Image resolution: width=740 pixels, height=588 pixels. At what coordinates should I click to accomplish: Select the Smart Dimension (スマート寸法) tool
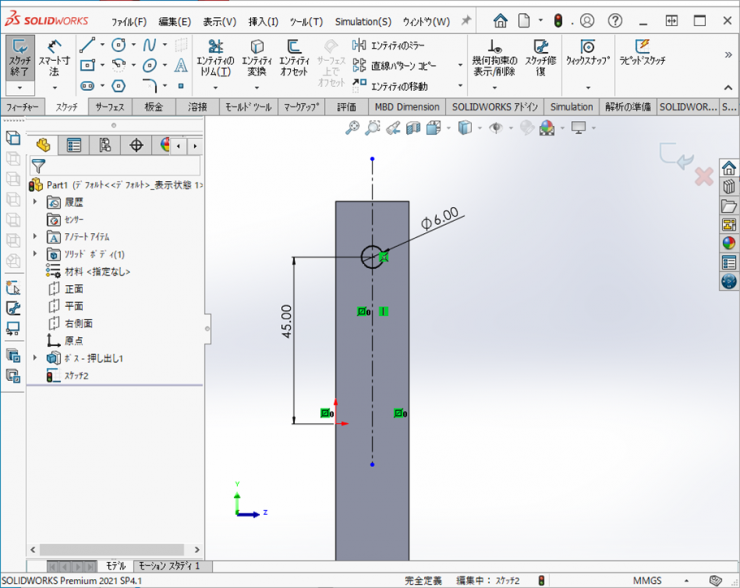click(54, 56)
